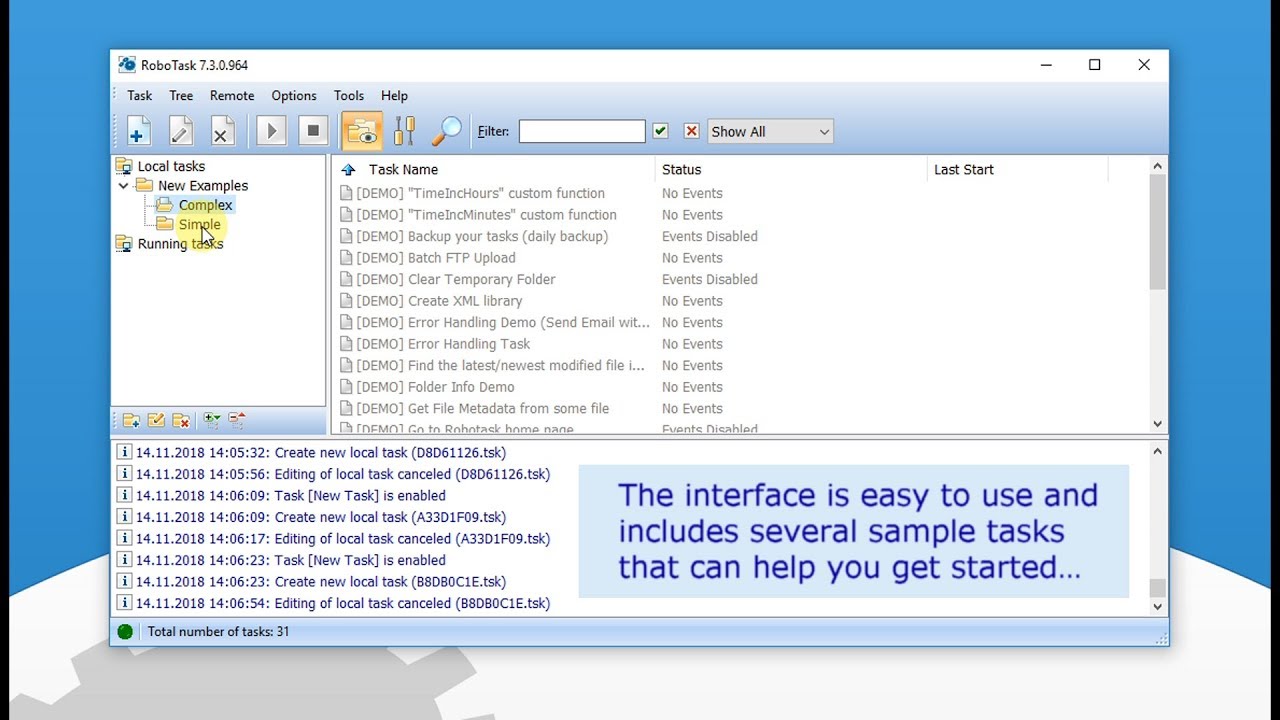Click the New Task toolbar icon
The height and width of the screenshot is (720, 1280).
(x=139, y=131)
